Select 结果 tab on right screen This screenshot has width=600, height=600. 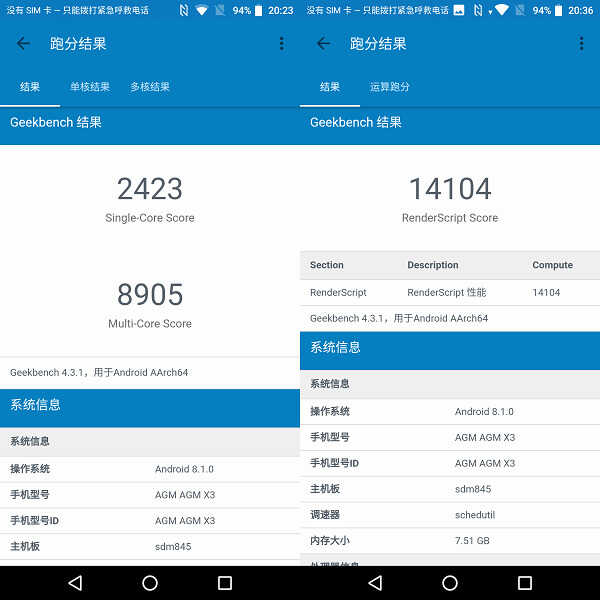(330, 87)
